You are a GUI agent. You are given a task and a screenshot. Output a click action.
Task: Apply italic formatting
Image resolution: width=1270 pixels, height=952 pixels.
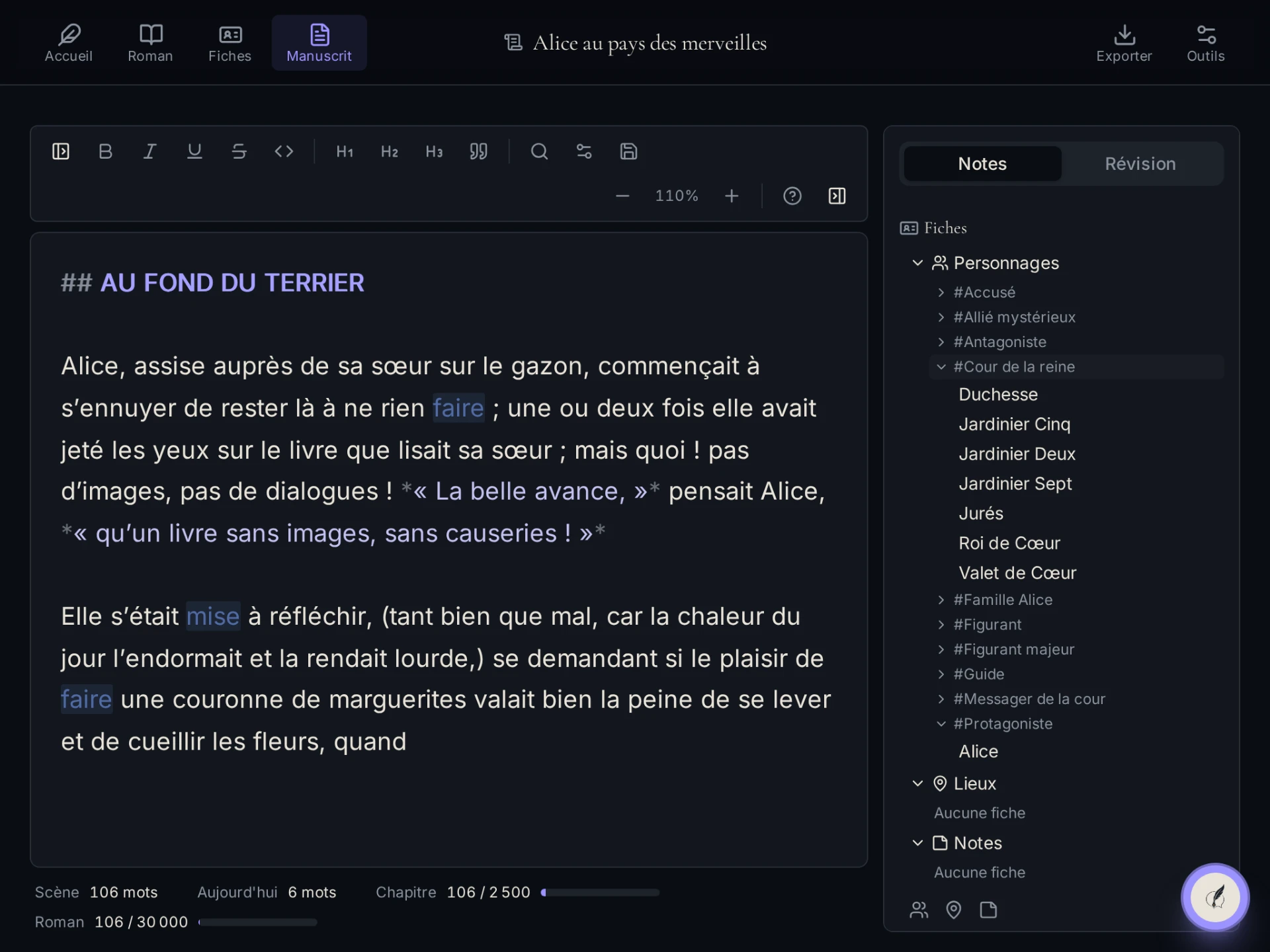(x=149, y=151)
